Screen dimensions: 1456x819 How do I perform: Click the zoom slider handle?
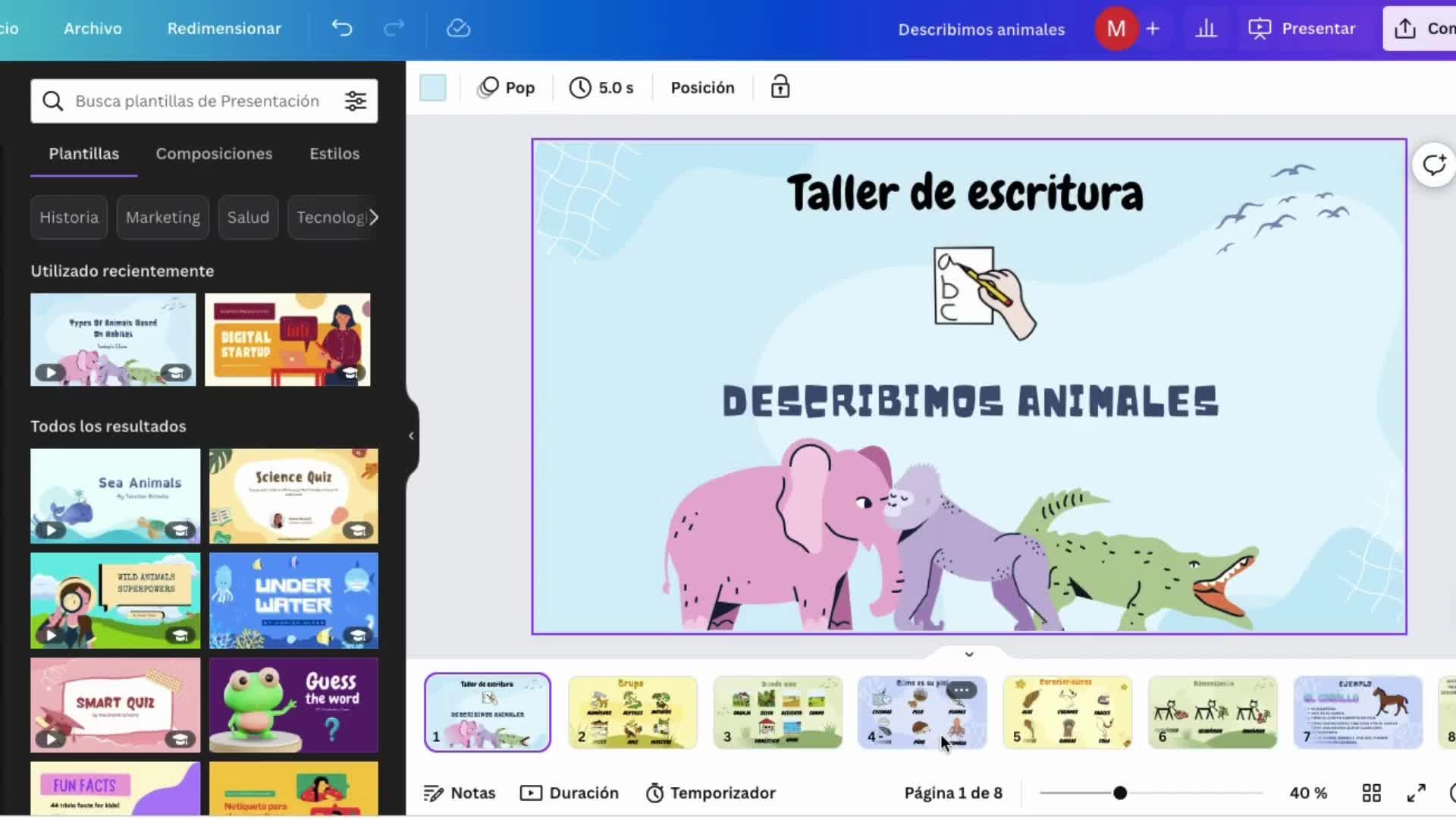pyautogui.click(x=1120, y=793)
